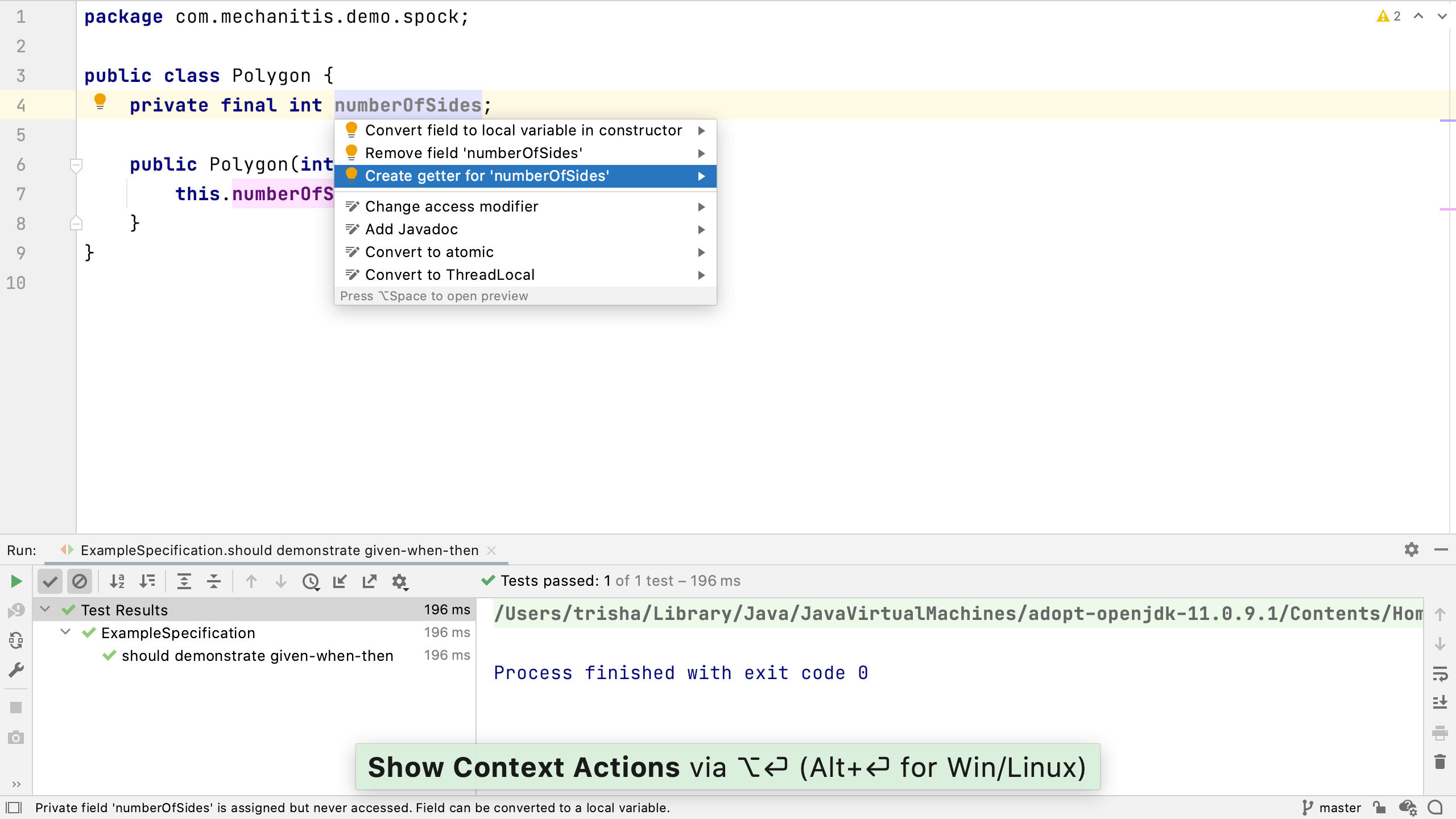Open test history clock icon
This screenshot has width=1456, height=819.
tap(311, 581)
